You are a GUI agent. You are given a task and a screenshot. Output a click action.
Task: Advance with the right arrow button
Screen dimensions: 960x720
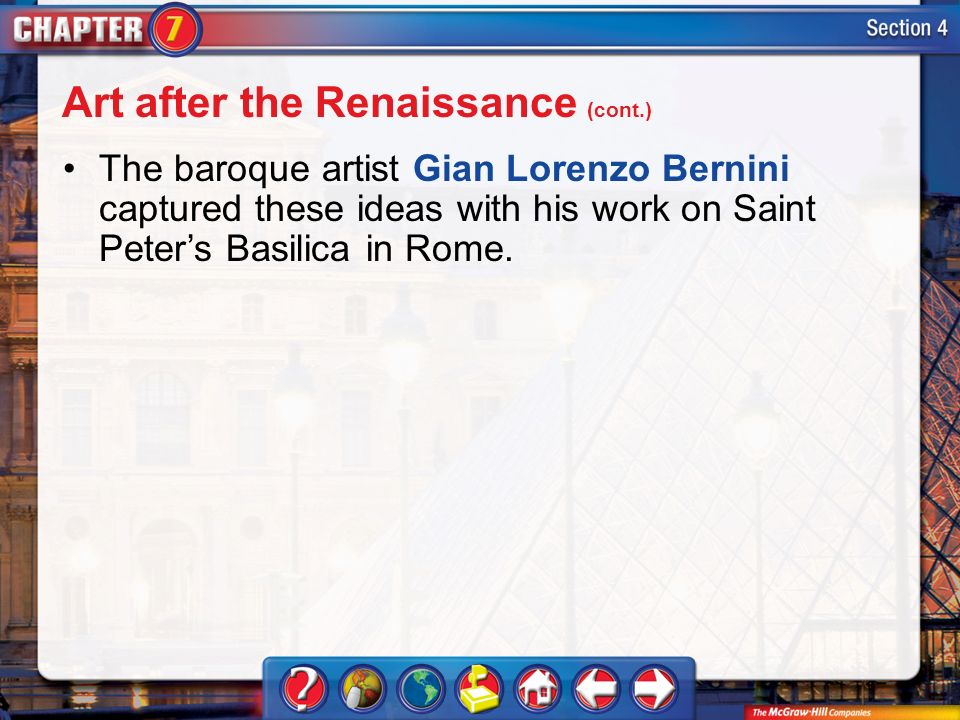[654, 688]
